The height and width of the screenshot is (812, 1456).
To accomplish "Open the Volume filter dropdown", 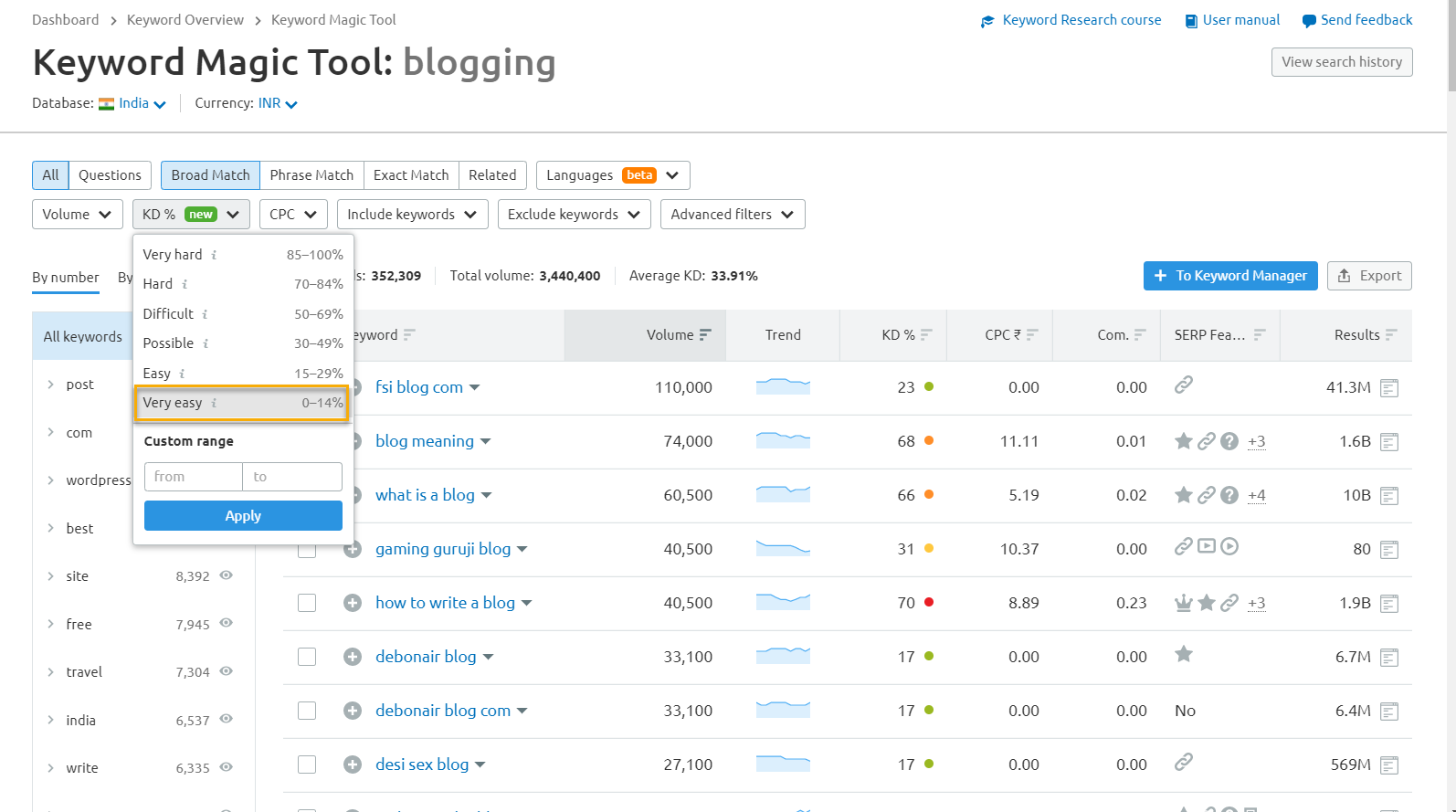I will 78,215.
